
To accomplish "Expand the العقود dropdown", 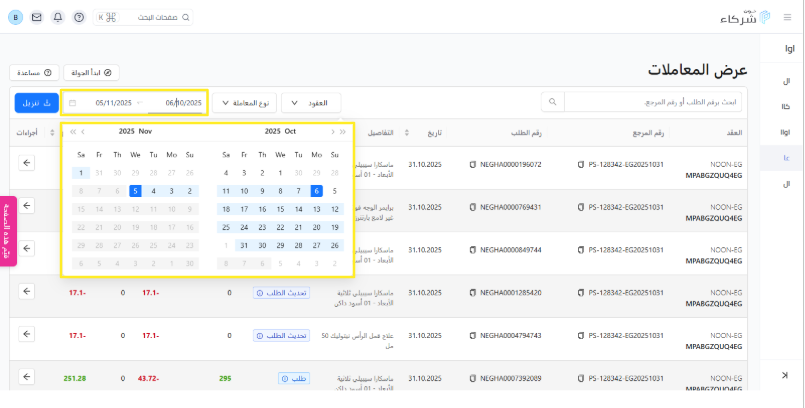I will tap(311, 103).
